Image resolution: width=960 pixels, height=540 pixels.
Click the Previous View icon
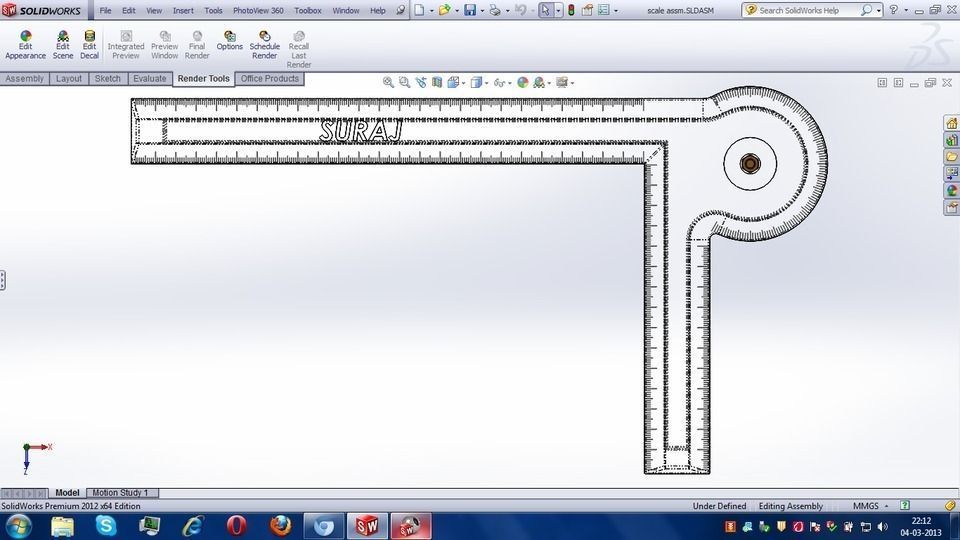pos(421,82)
